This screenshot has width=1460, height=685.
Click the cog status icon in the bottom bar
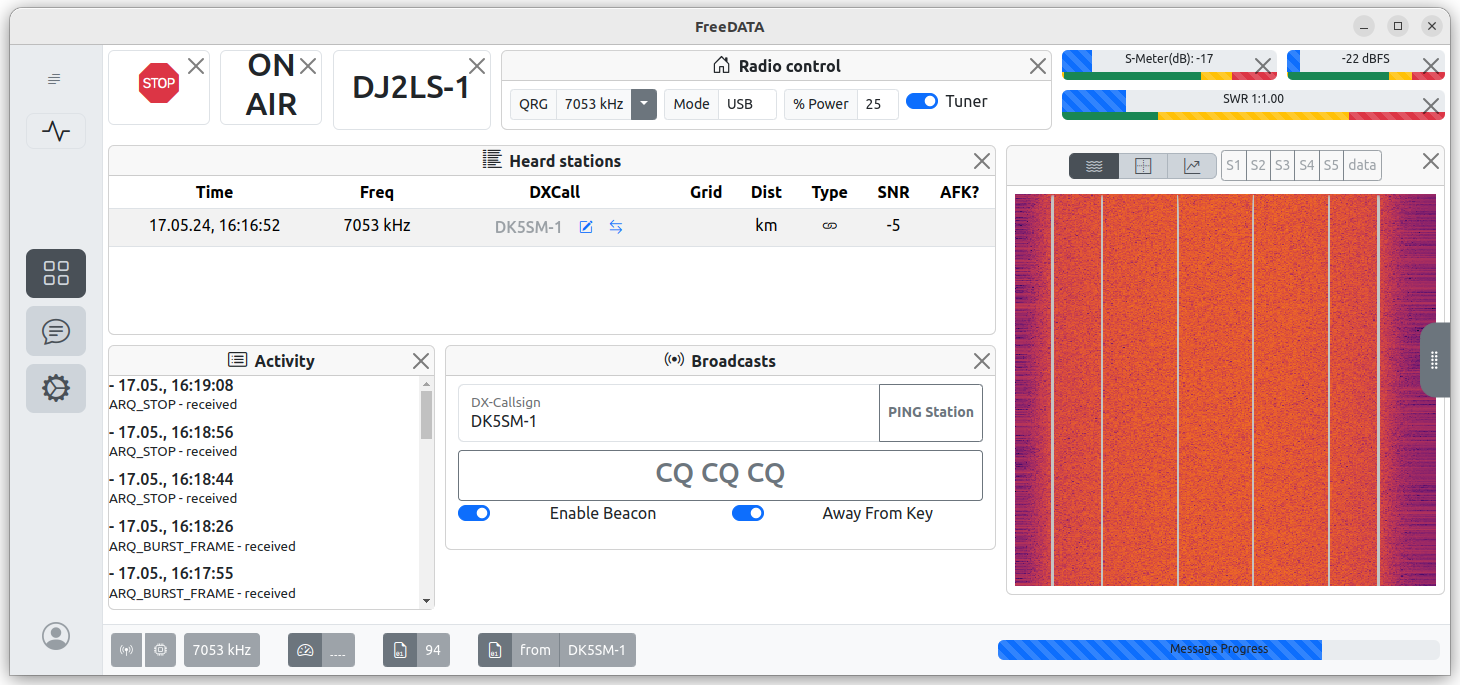(160, 650)
